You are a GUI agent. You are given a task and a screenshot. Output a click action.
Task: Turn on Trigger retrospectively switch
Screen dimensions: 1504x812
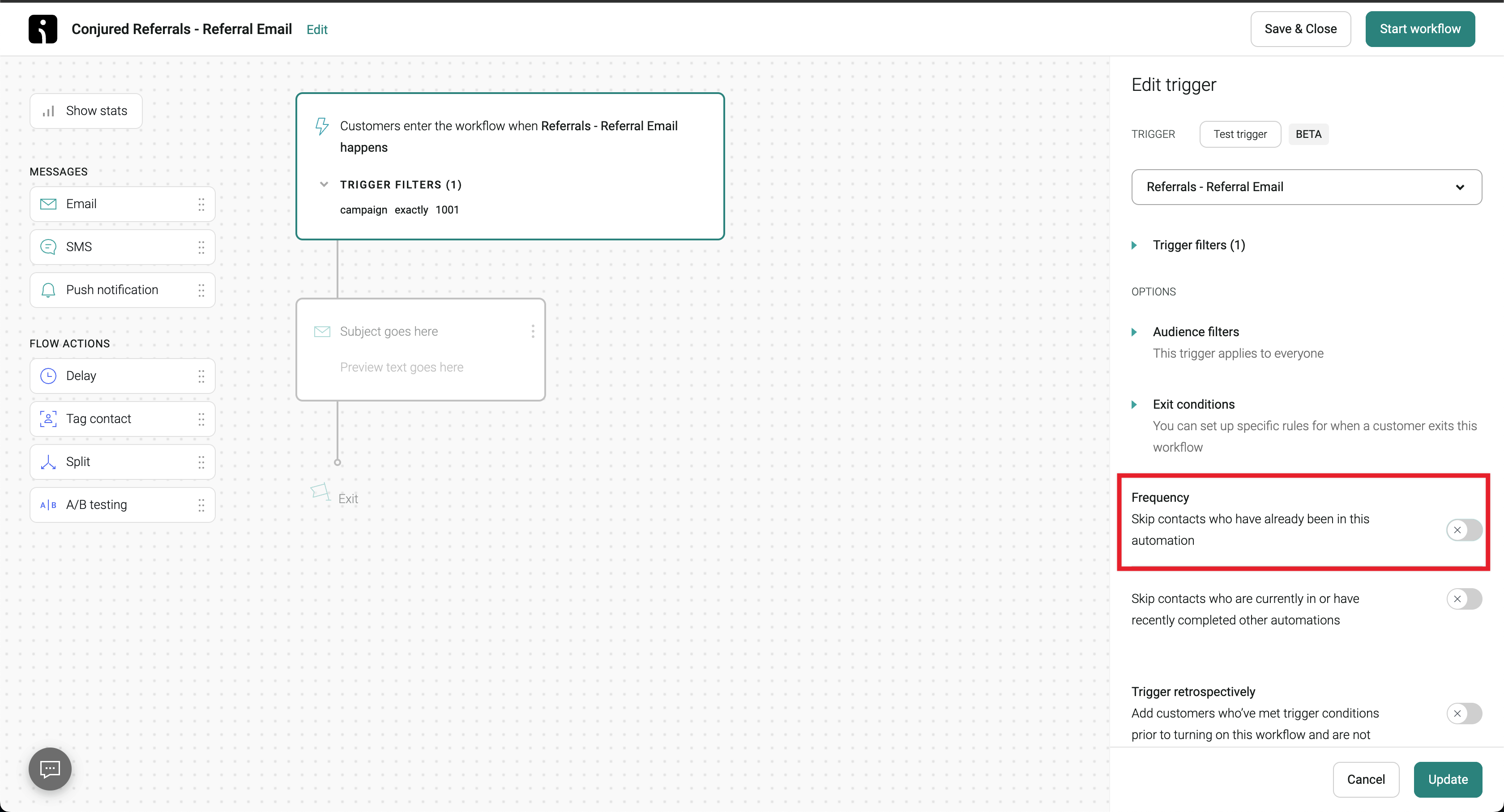(x=1464, y=714)
